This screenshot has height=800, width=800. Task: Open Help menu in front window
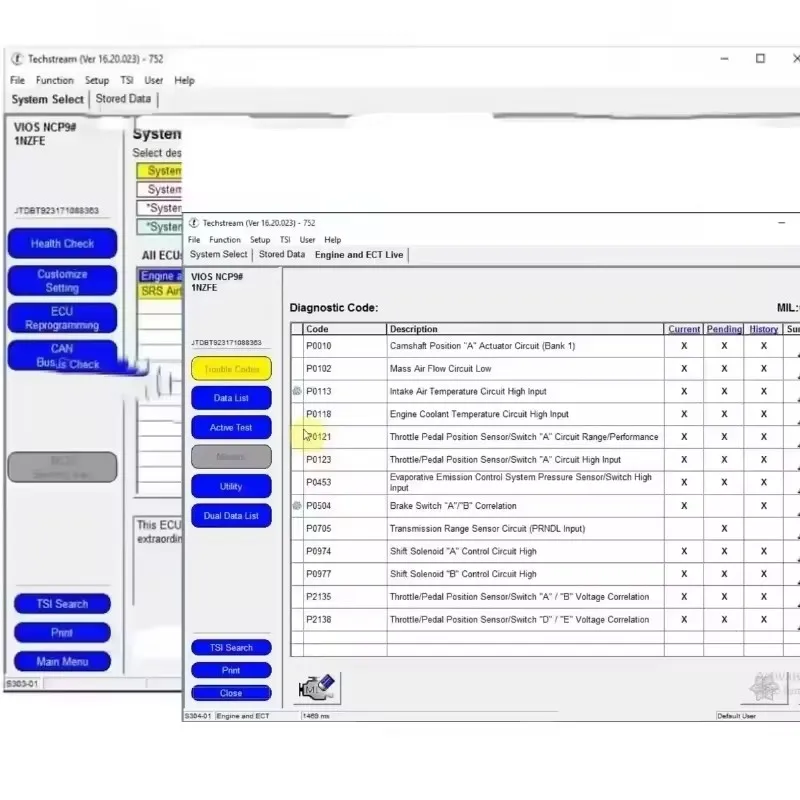coord(333,240)
